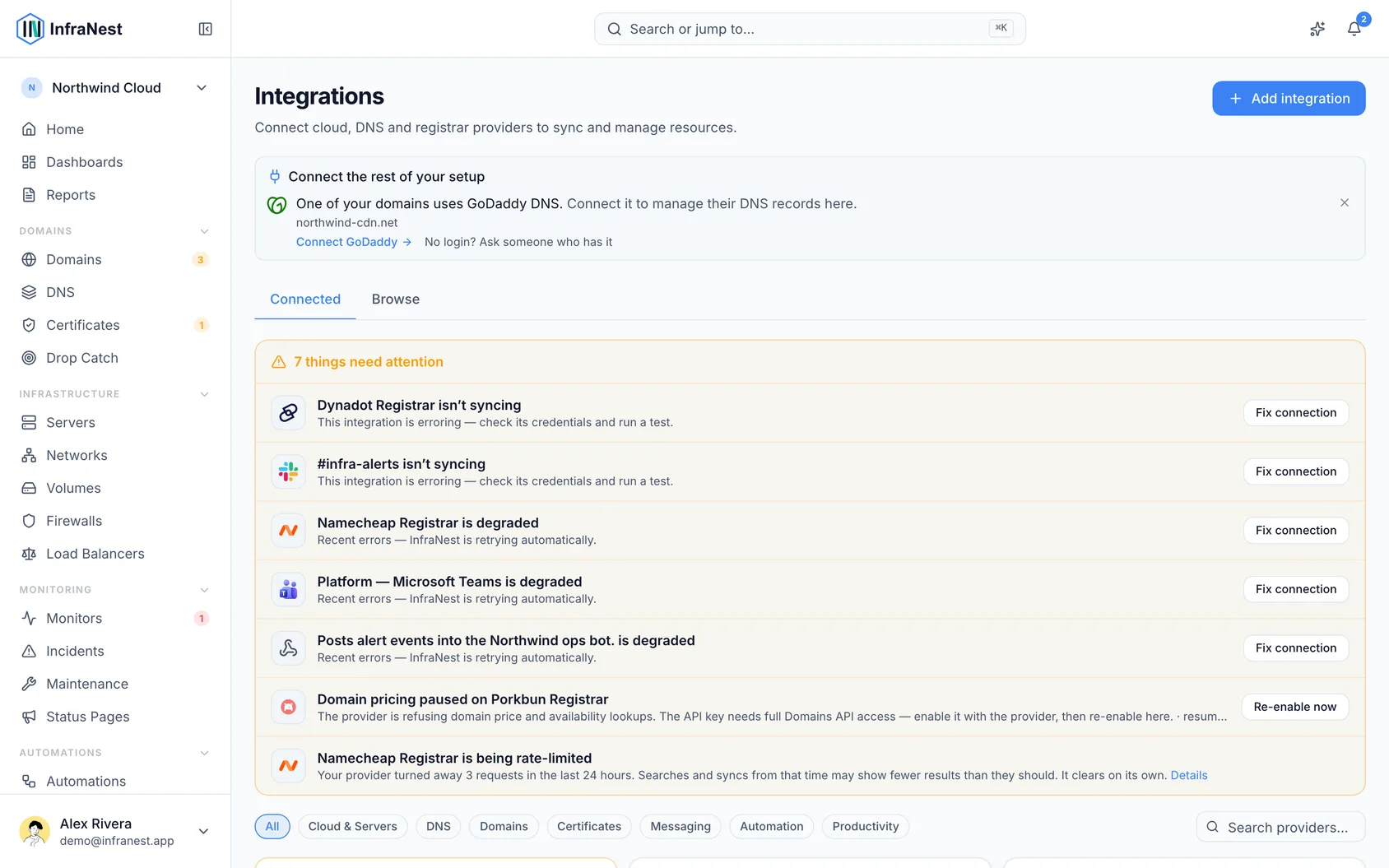The width and height of the screenshot is (1389, 868).
Task: Filter by DNS category chip
Action: coord(439,826)
